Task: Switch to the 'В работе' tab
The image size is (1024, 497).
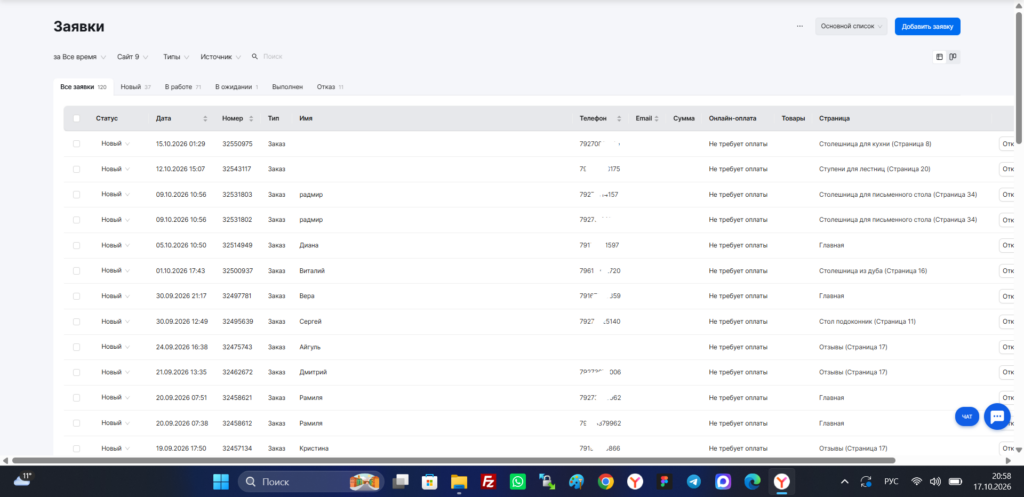Action: (182, 87)
